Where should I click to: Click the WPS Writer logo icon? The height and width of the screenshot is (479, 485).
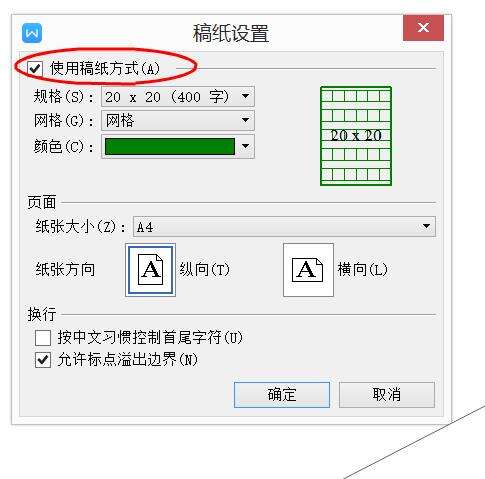point(32,33)
